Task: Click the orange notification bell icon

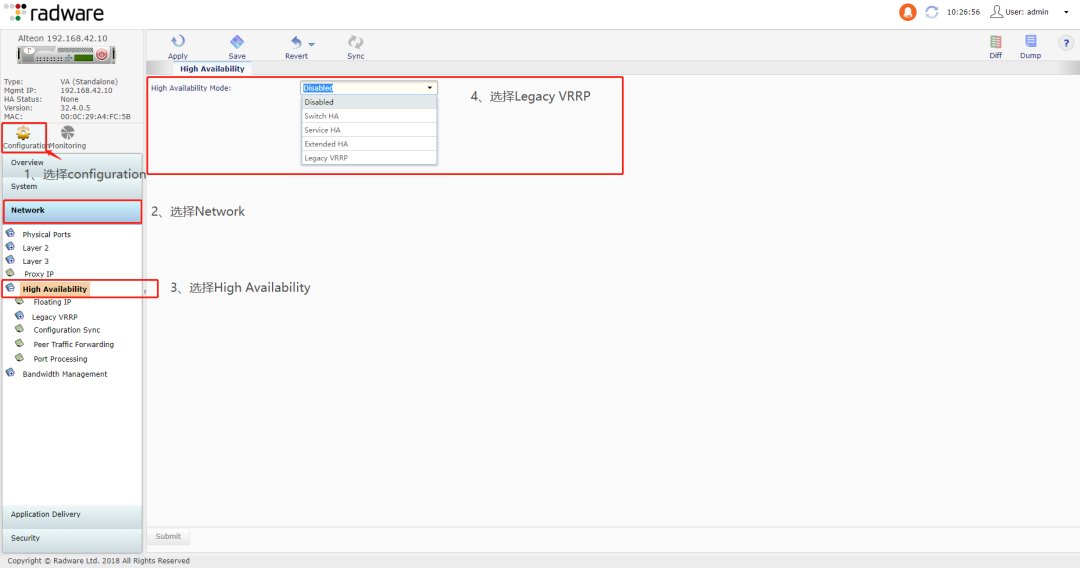Action: click(908, 12)
